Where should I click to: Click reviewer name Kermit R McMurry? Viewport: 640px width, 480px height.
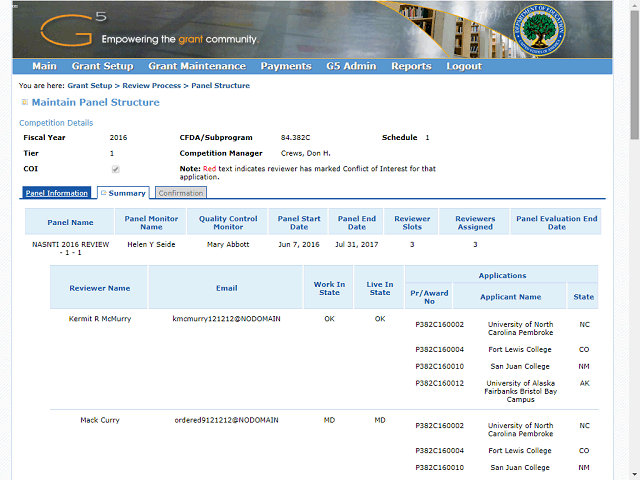(x=100, y=318)
